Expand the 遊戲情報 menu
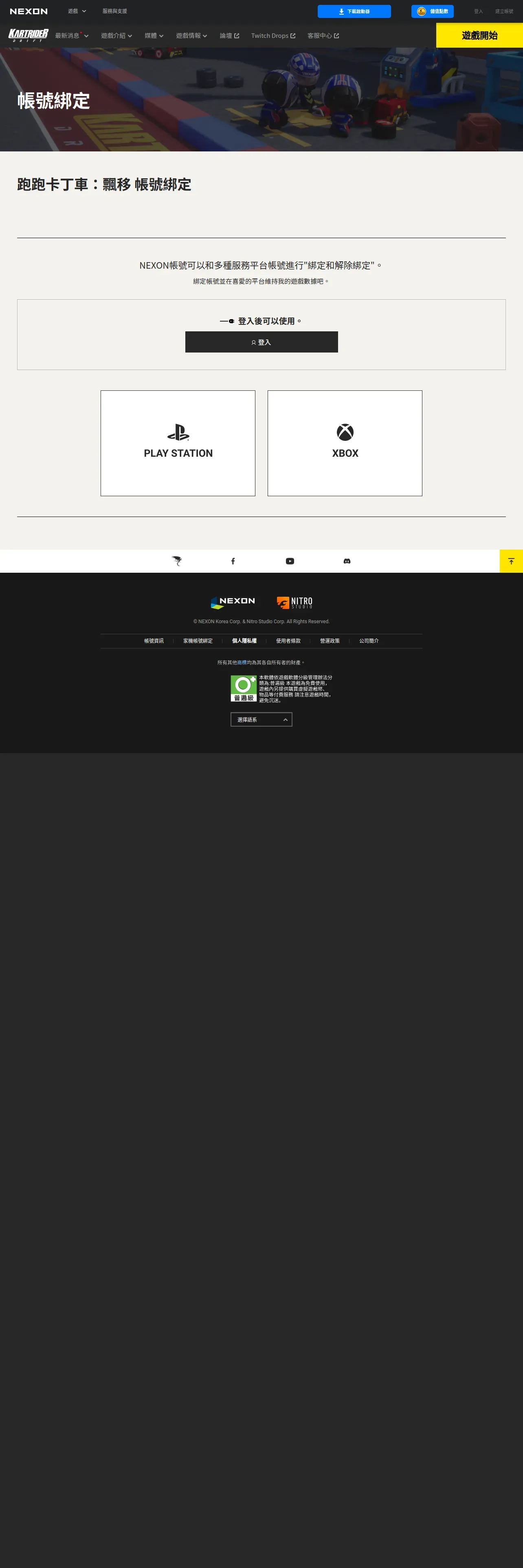The width and height of the screenshot is (523, 1568). point(192,36)
